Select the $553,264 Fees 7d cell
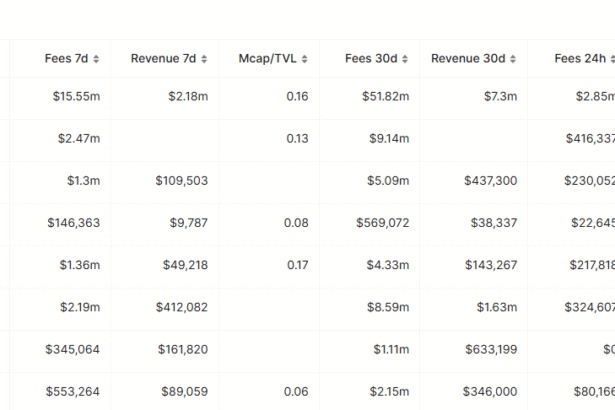This screenshot has width=615, height=410. coord(72,392)
